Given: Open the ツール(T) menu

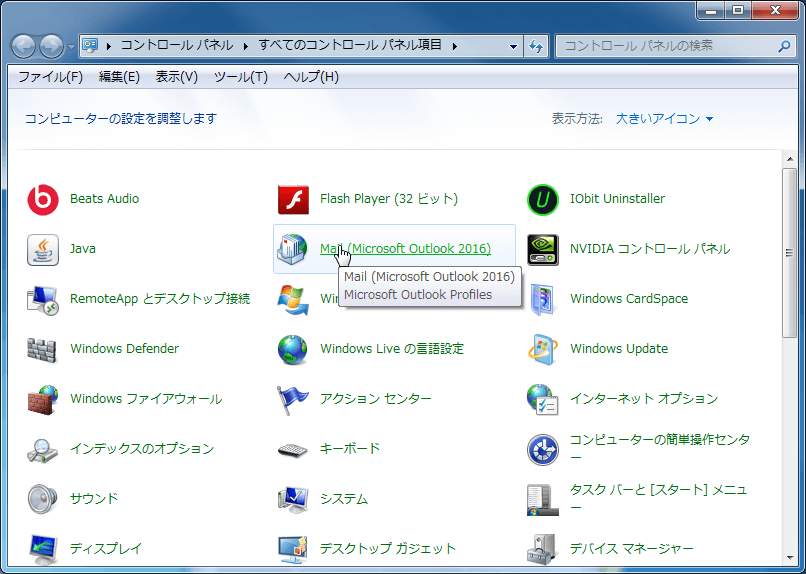Looking at the screenshot, I should tap(241, 77).
